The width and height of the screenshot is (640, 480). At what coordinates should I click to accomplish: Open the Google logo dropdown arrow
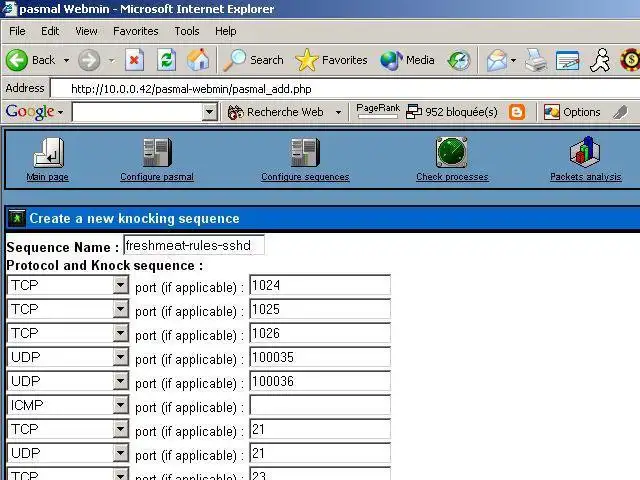[60, 112]
